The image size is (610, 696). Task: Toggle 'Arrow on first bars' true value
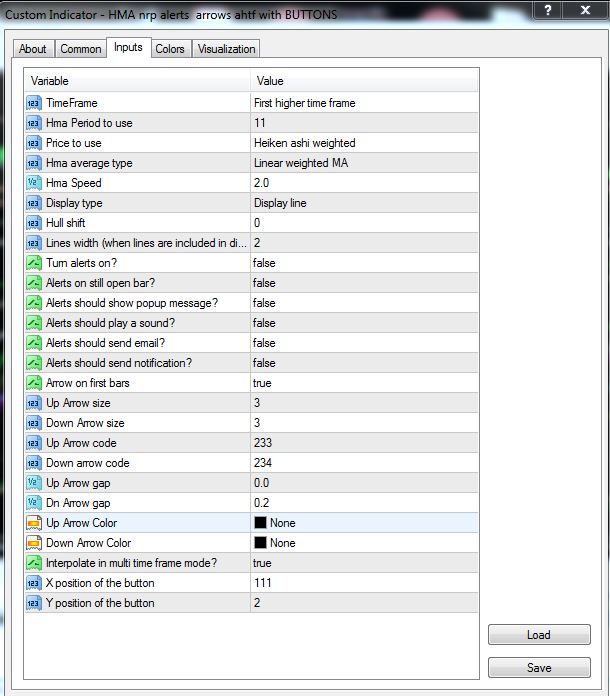263,383
